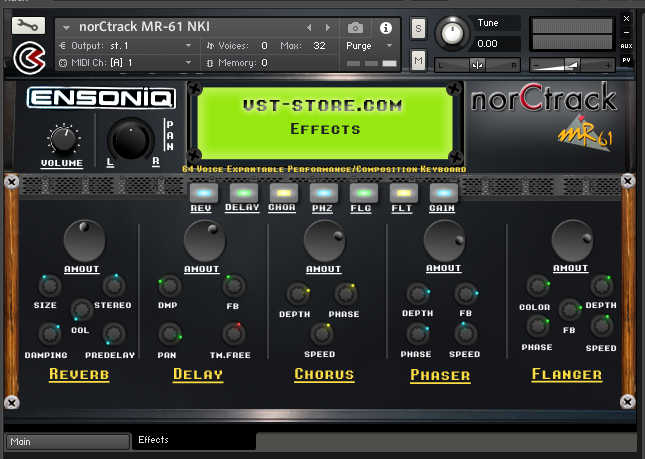The width and height of the screenshot is (645, 459).
Task: Click the AUX button in header
Action: click(626, 46)
